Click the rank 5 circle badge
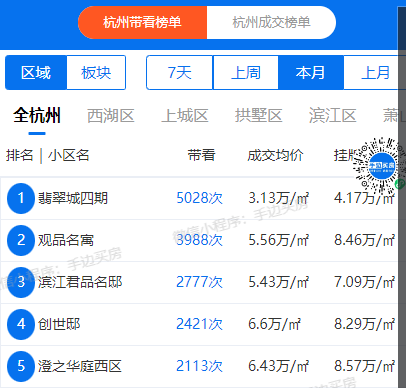This screenshot has width=406, height=388. click(21, 366)
